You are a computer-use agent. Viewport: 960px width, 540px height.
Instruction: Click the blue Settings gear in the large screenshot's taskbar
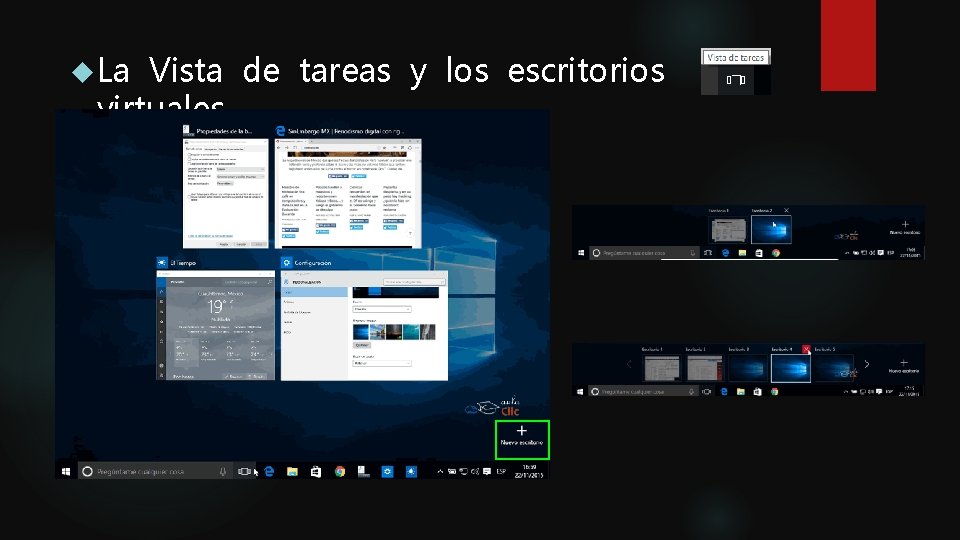[387, 471]
